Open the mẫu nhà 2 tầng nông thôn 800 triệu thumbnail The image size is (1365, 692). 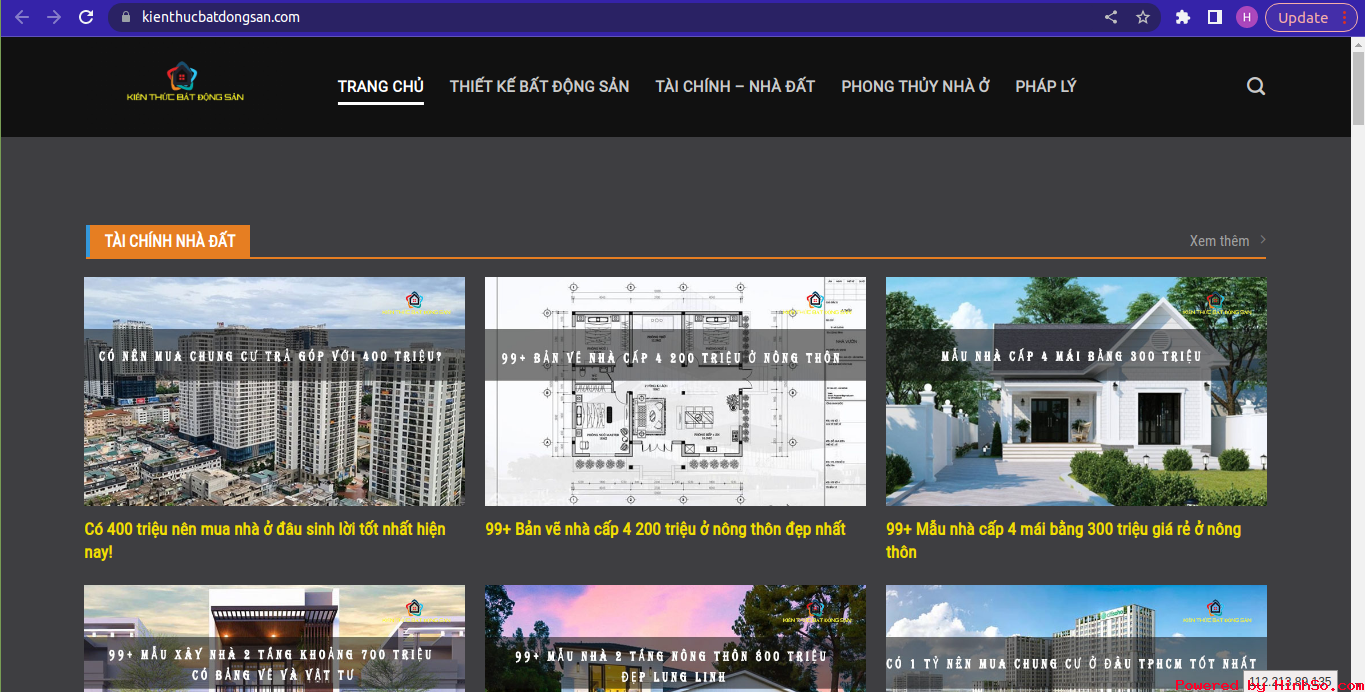tap(675, 638)
